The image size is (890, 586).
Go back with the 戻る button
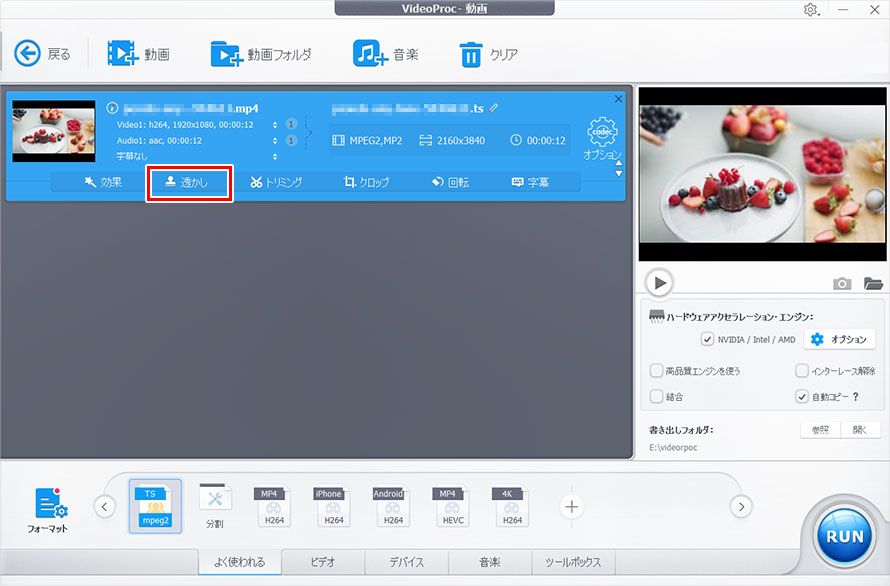click(43, 54)
